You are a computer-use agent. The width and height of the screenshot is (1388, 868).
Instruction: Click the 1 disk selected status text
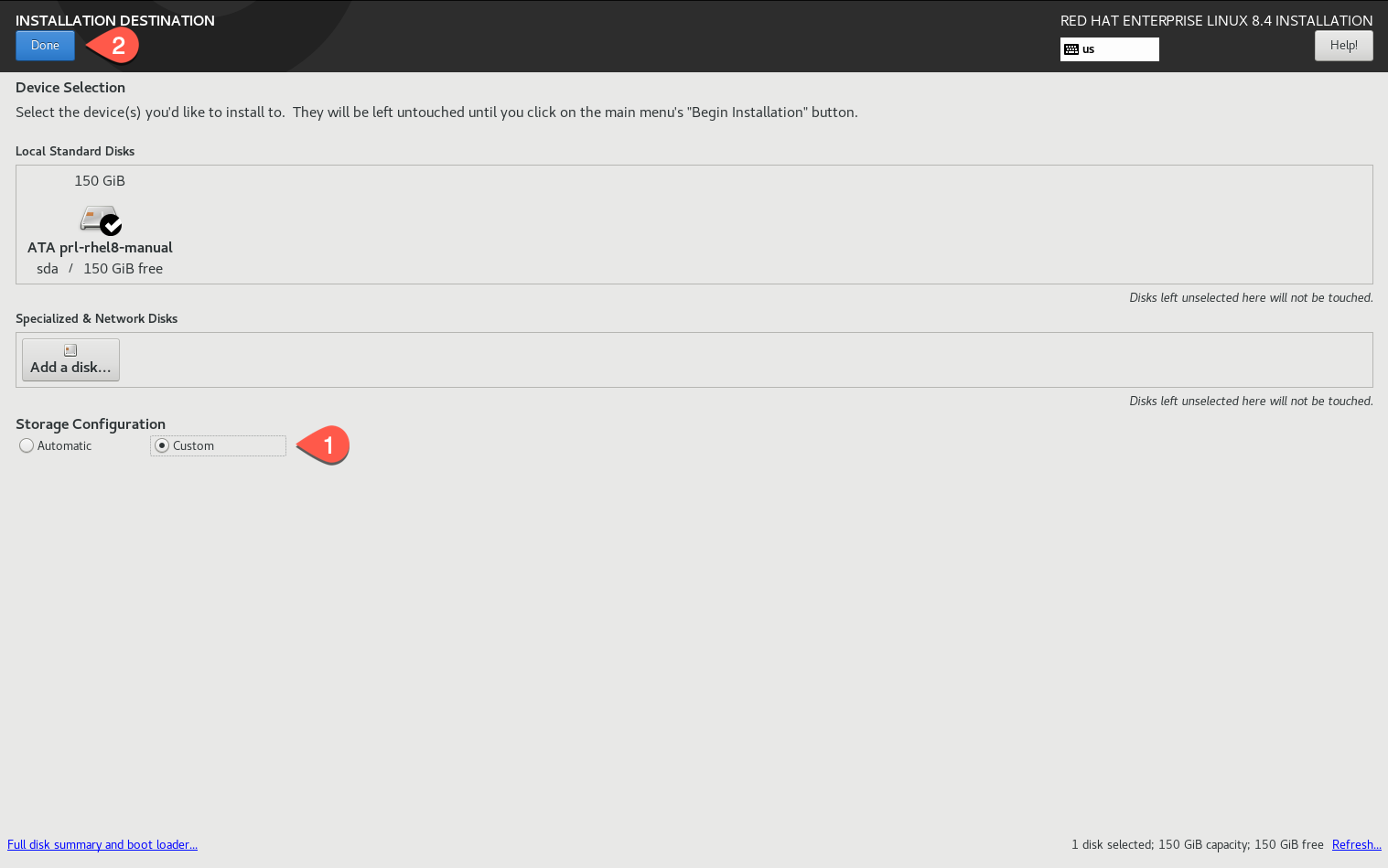tap(1198, 844)
